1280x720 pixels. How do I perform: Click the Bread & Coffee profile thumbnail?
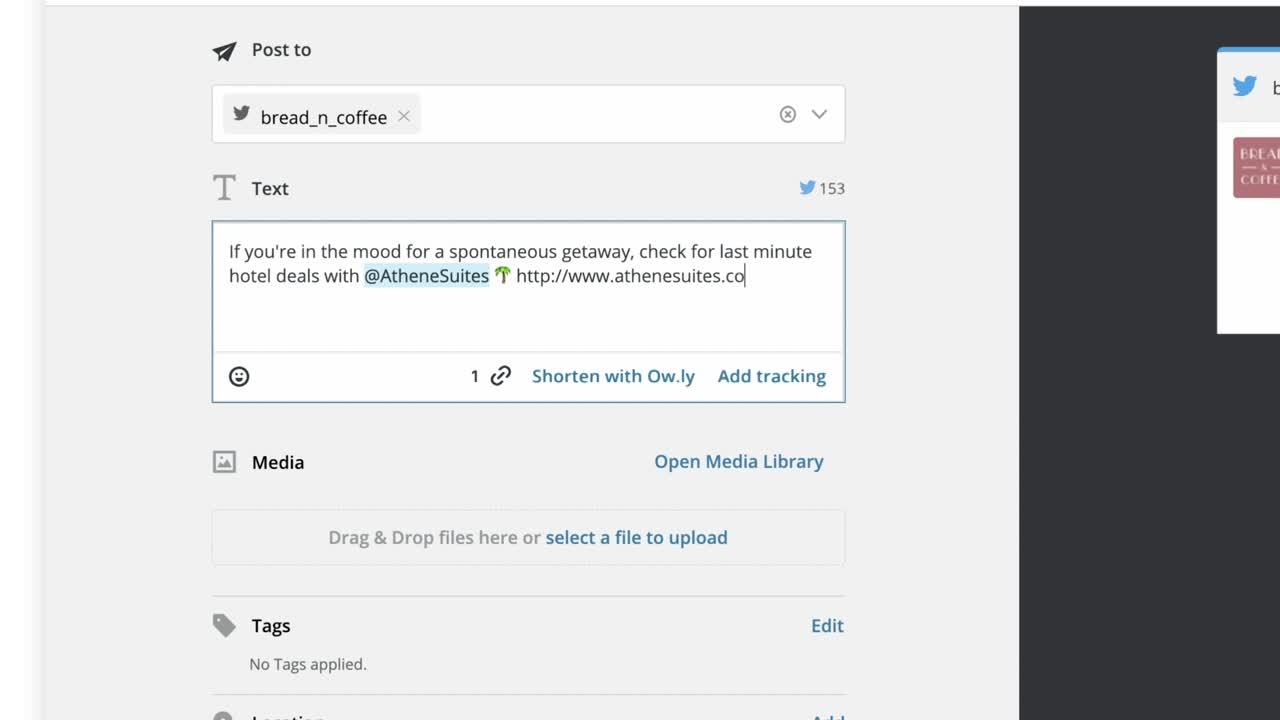click(1256, 167)
